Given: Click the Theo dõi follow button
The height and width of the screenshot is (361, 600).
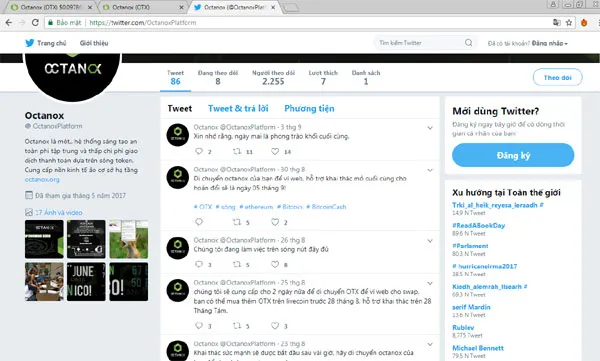Looking at the screenshot, I should [x=558, y=77].
